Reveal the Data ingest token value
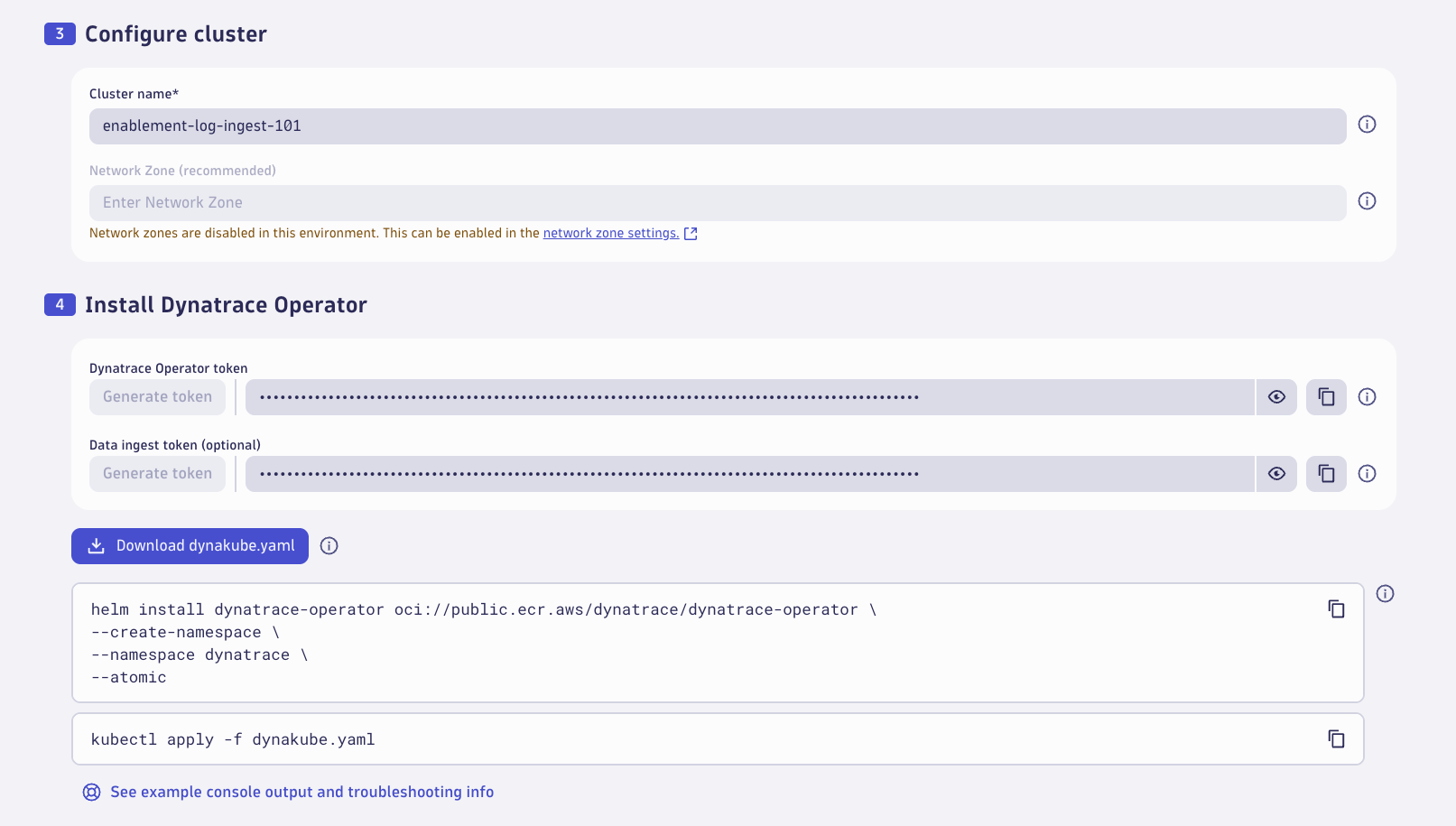Image resolution: width=1456 pixels, height=826 pixels. [1276, 474]
